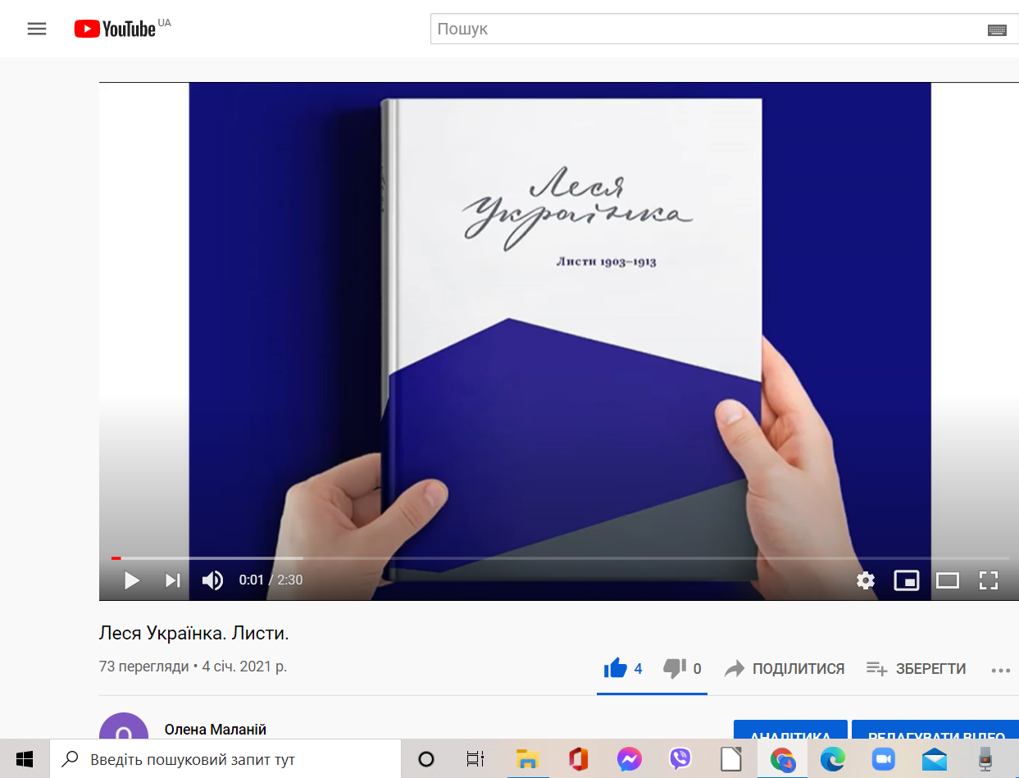
Task: Mute the video volume
Action: click(x=213, y=580)
